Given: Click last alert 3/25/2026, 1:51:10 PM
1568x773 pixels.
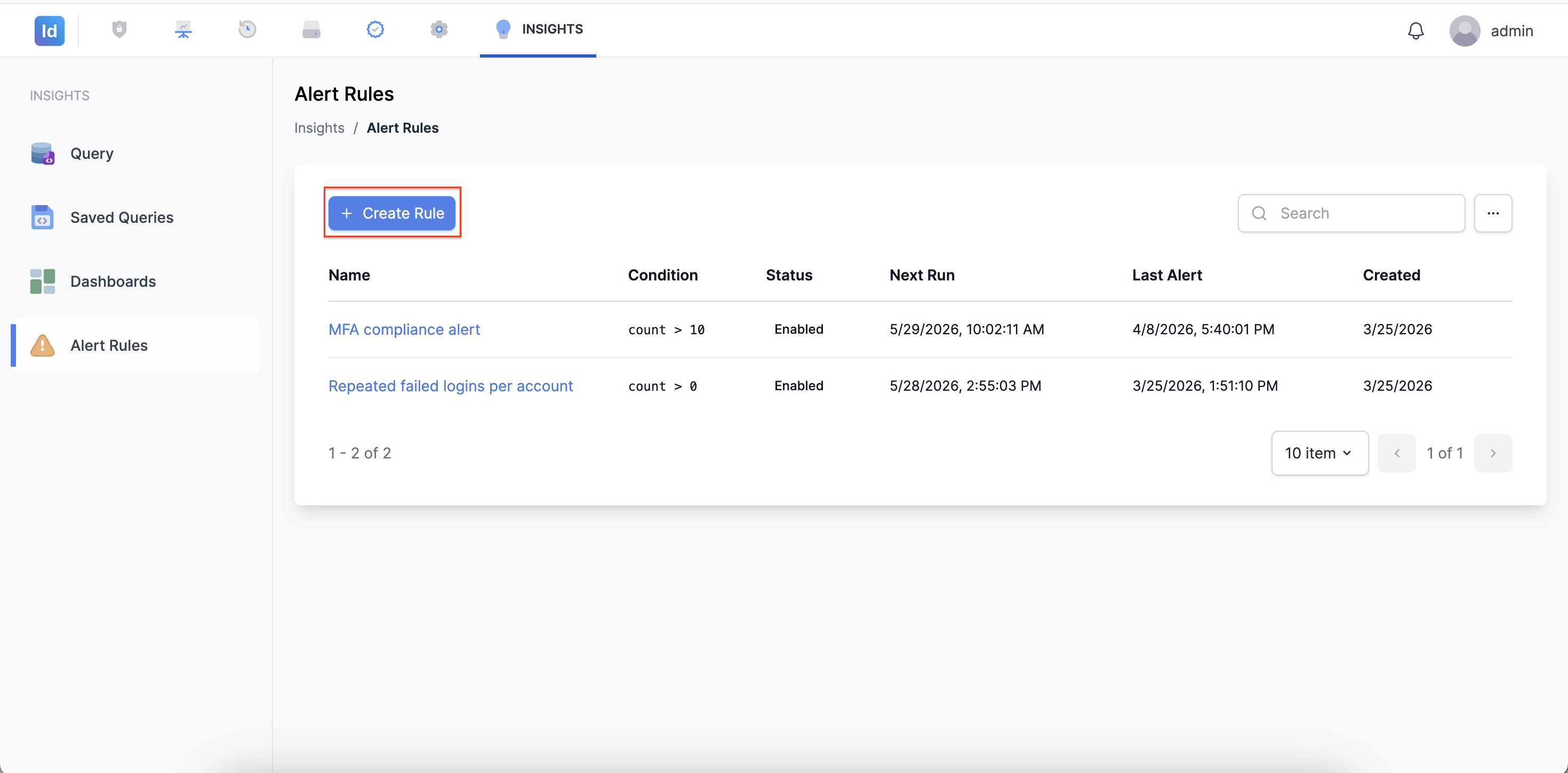Looking at the screenshot, I should point(1205,386).
